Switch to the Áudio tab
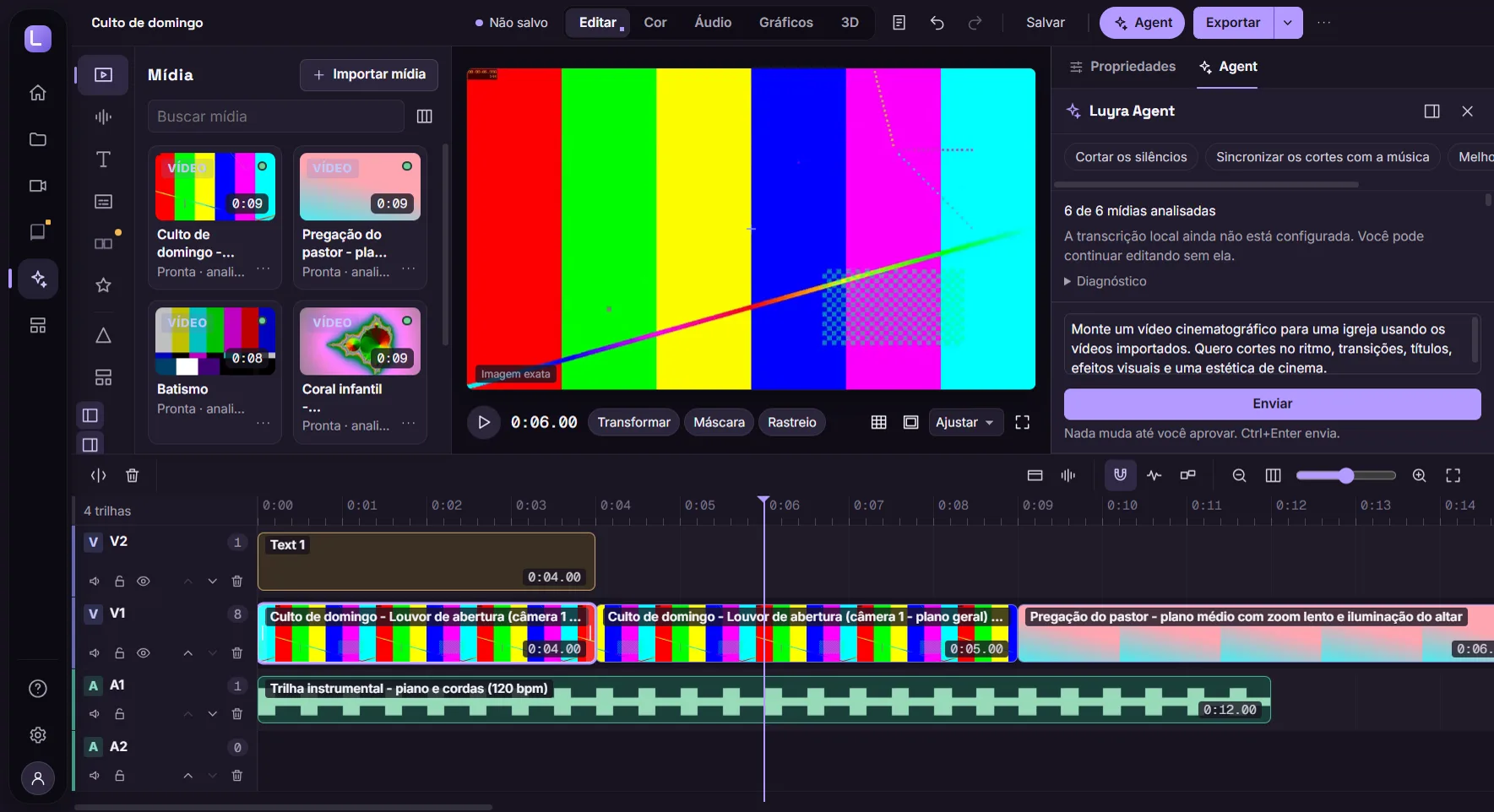This screenshot has width=1494, height=812. tap(713, 23)
